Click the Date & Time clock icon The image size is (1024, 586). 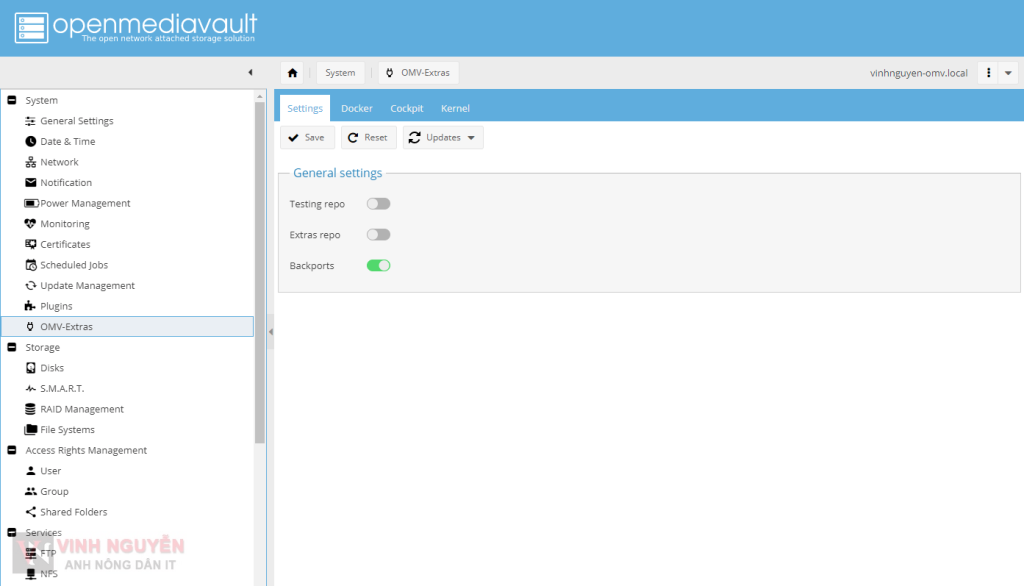click(30, 141)
